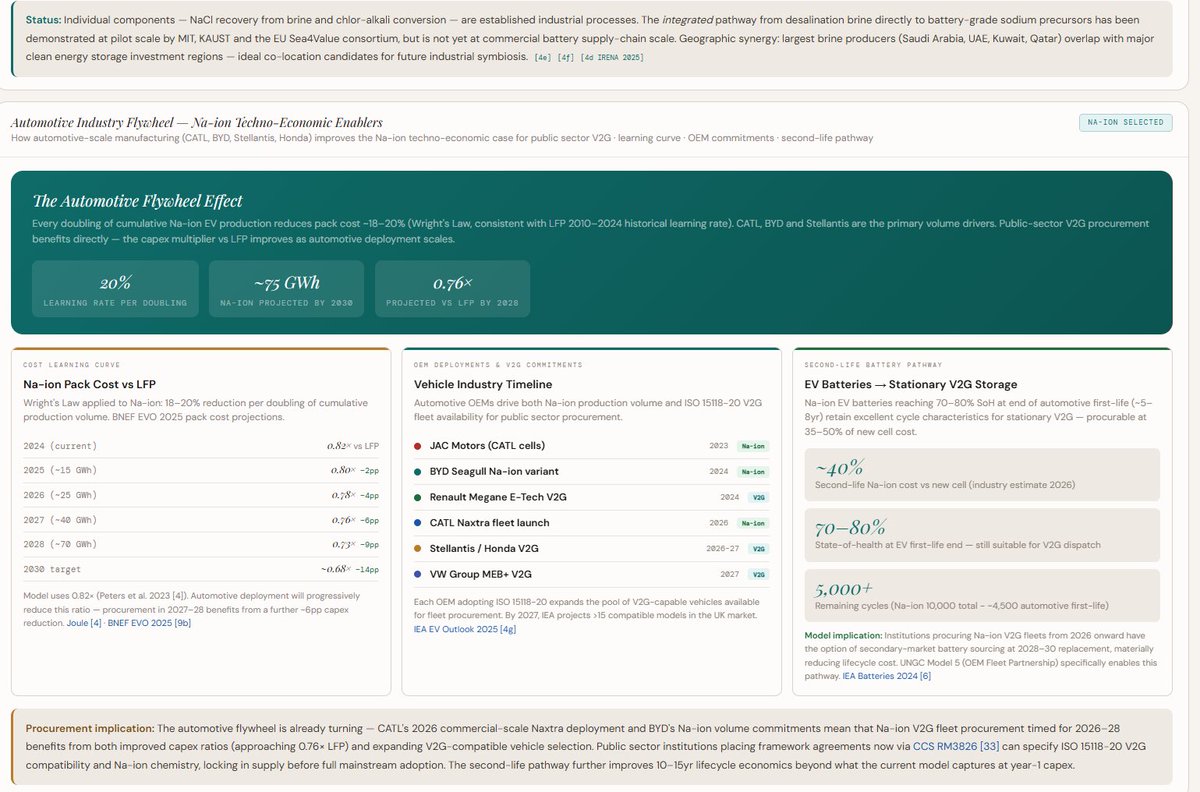This screenshot has width=1200, height=792.
Task: Click The Automotive Flywheel Effect title
Action: click(137, 201)
